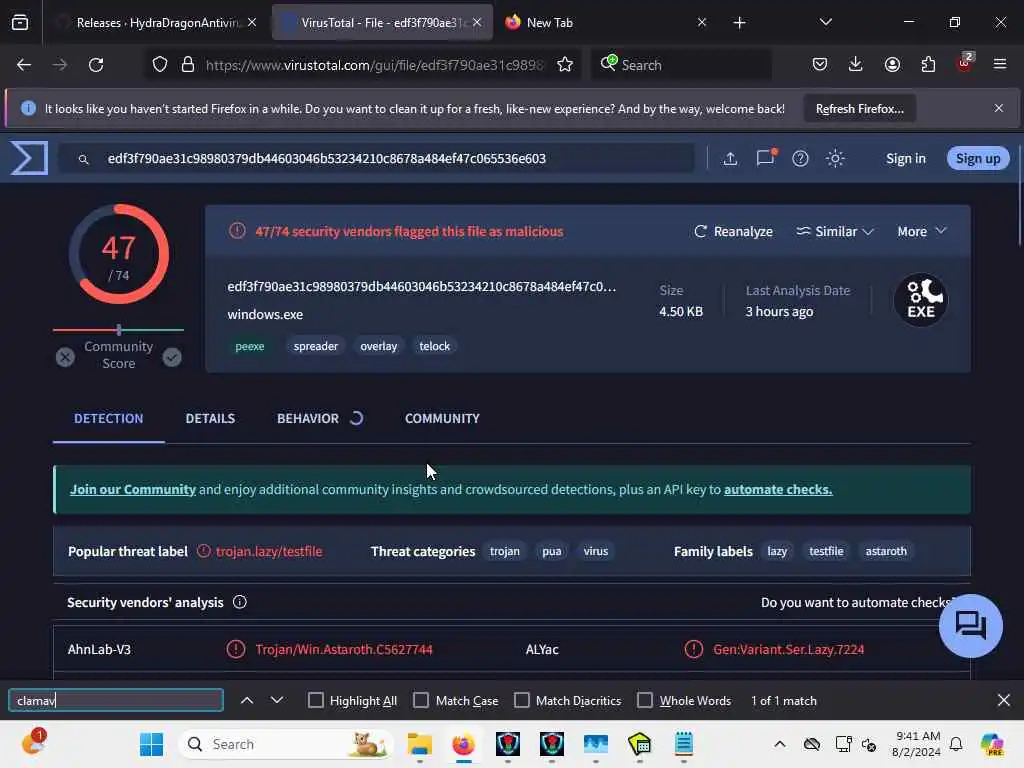1024x768 pixels.
Task: Dismiss the Firefox refresh notification bar
Action: (999, 108)
